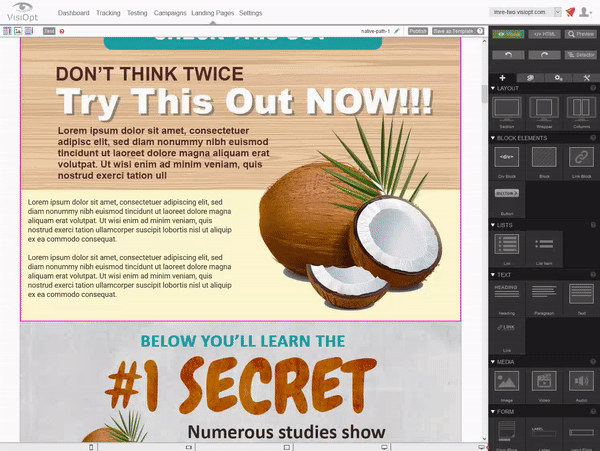Collapse the LAYOUT section

pyautogui.click(x=494, y=88)
